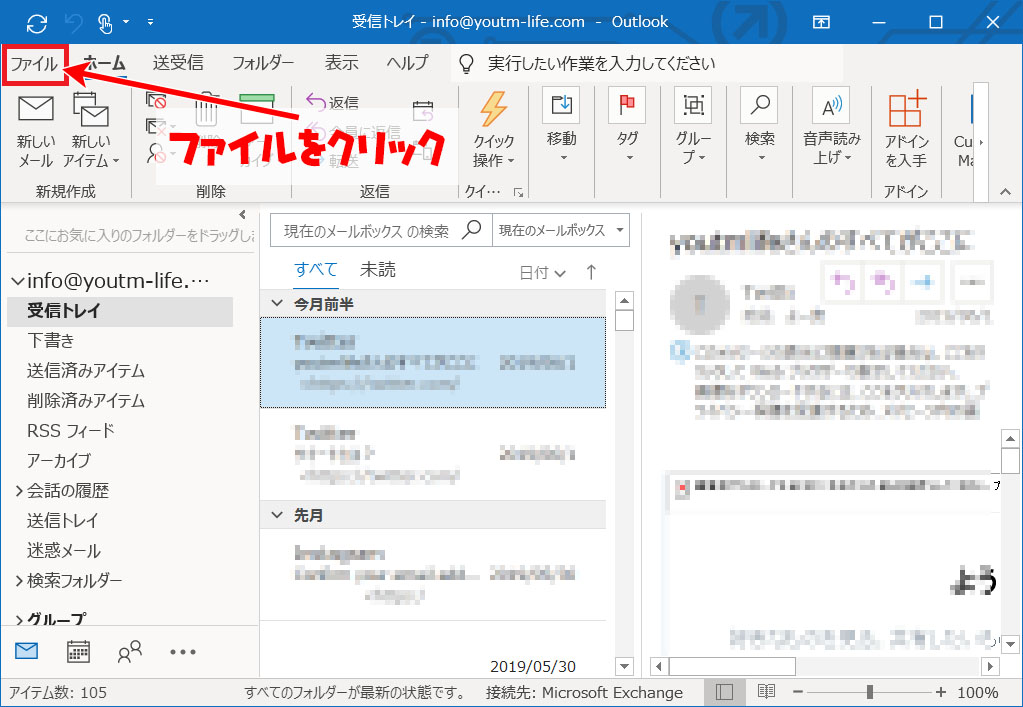The image size is (1023, 707).
Task: Toggle sort order arrow next to 日付
Action: [x=591, y=272]
